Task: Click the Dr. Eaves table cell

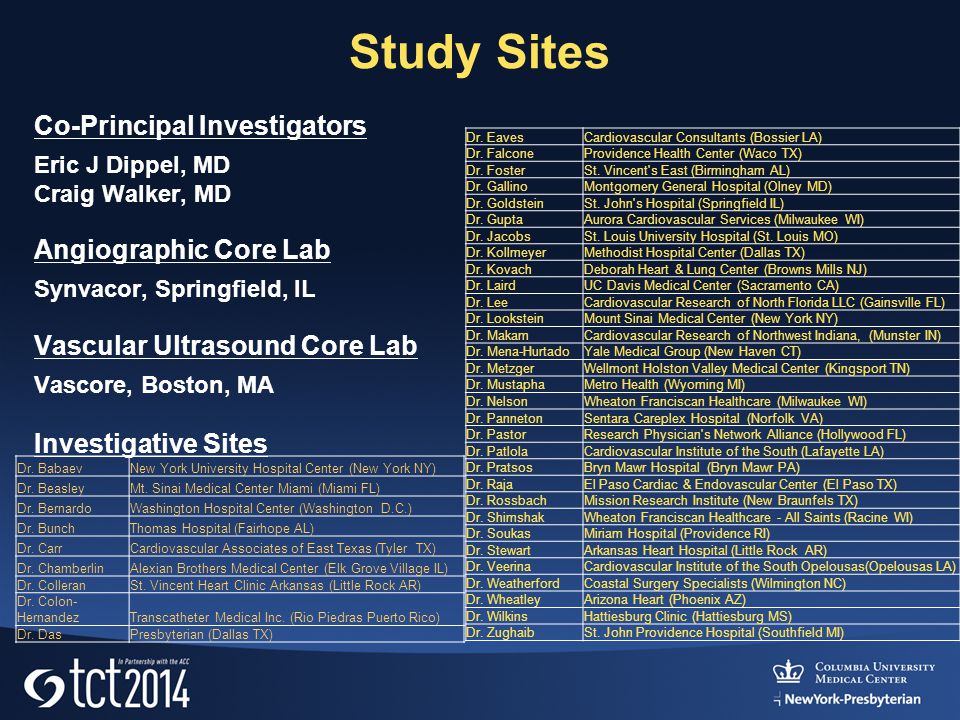Action: [524, 137]
